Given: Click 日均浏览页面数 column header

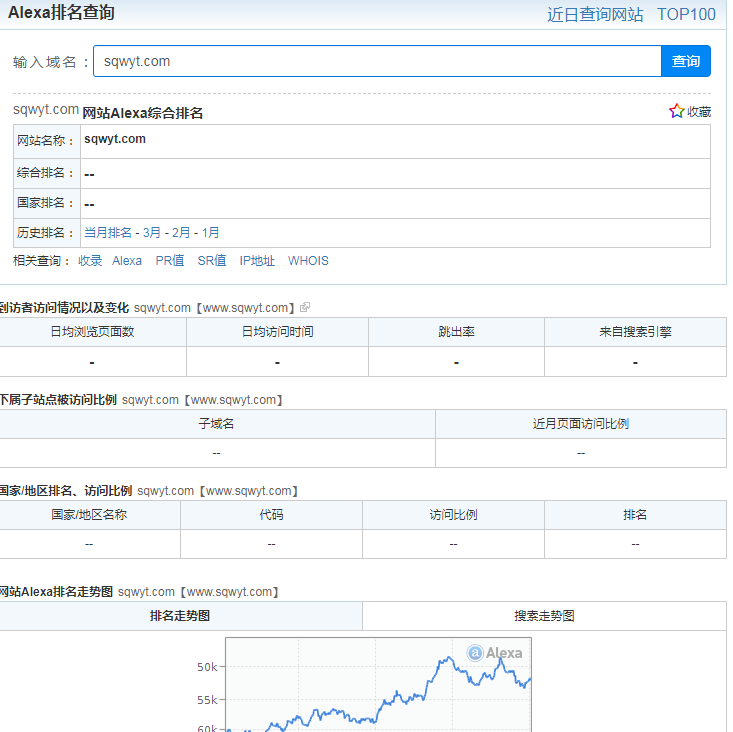Looking at the screenshot, I should (93, 332).
